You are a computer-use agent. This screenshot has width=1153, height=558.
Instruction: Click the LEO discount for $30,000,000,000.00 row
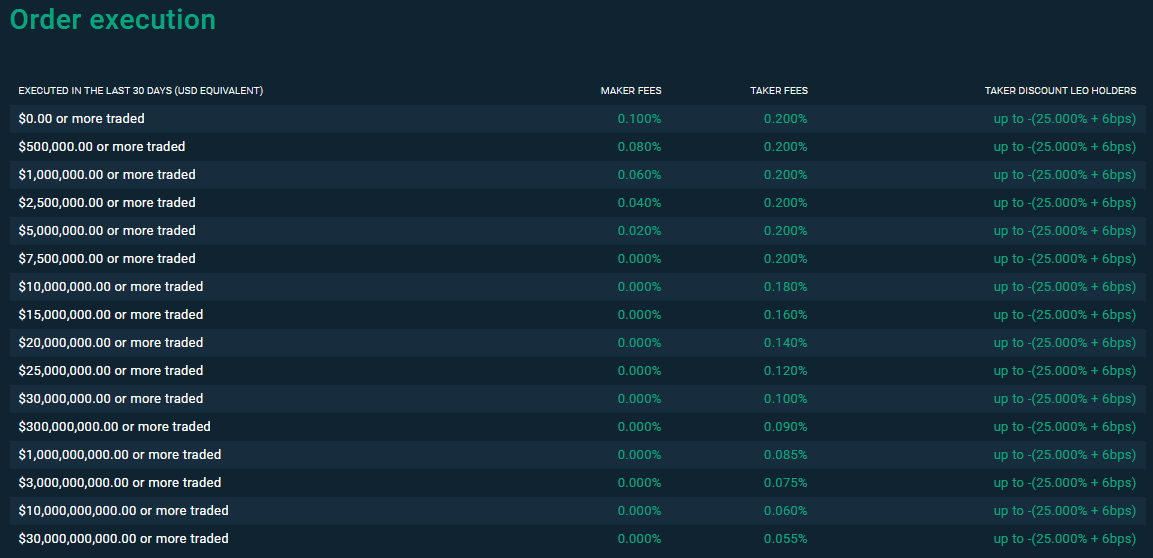[1064, 539]
